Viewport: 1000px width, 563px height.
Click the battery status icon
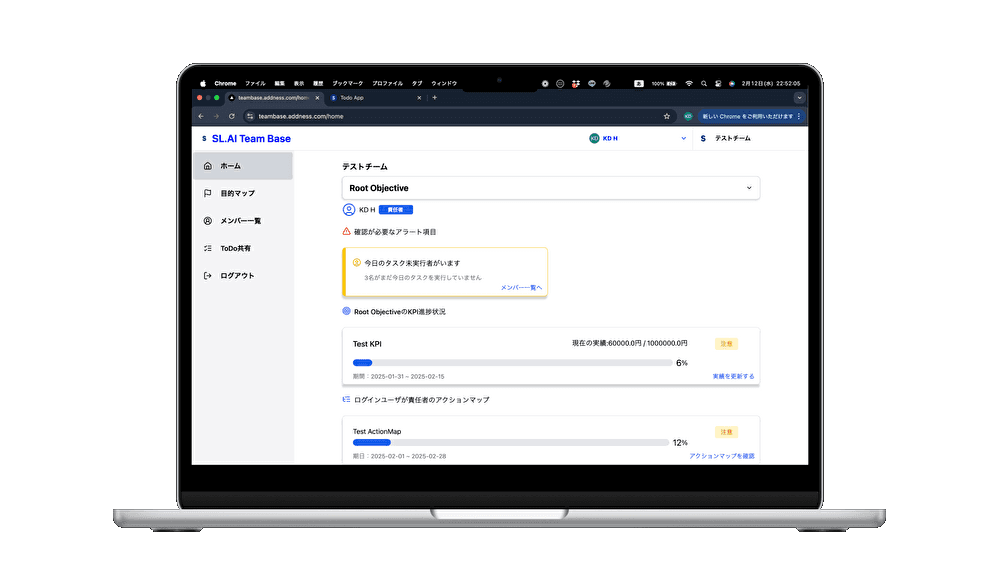[x=671, y=84]
